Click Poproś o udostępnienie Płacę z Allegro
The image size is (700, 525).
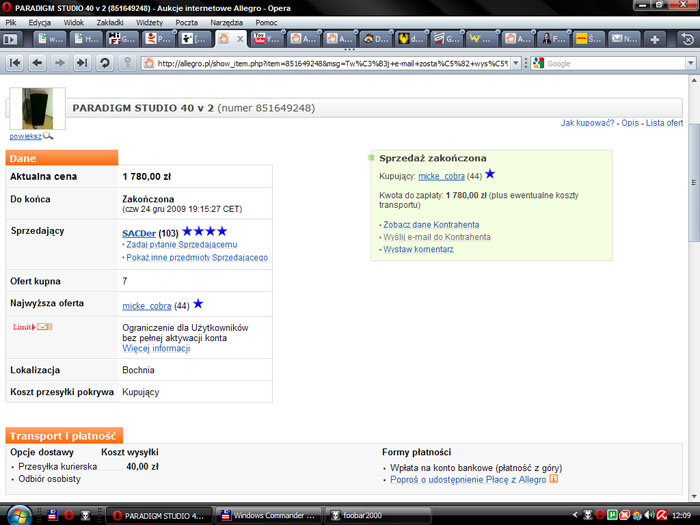468,480
